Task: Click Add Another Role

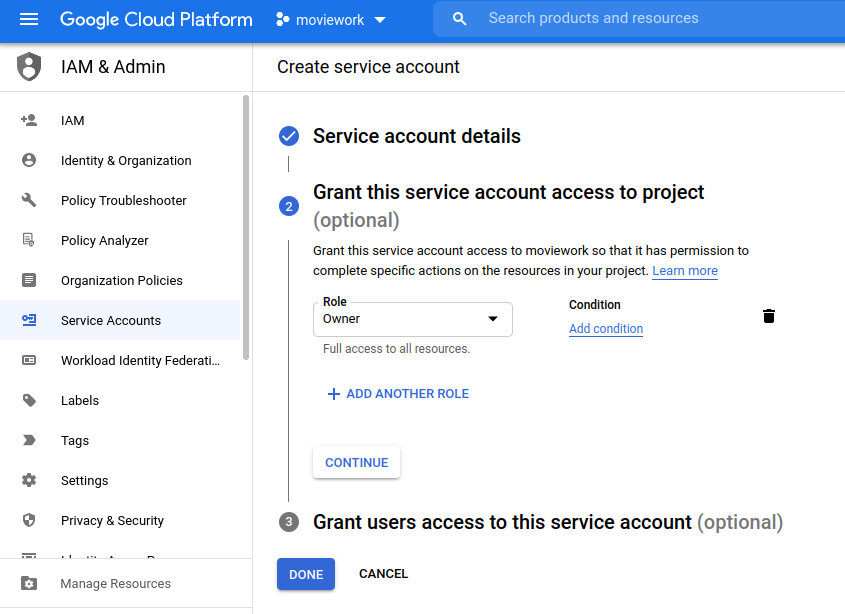Action: point(398,394)
